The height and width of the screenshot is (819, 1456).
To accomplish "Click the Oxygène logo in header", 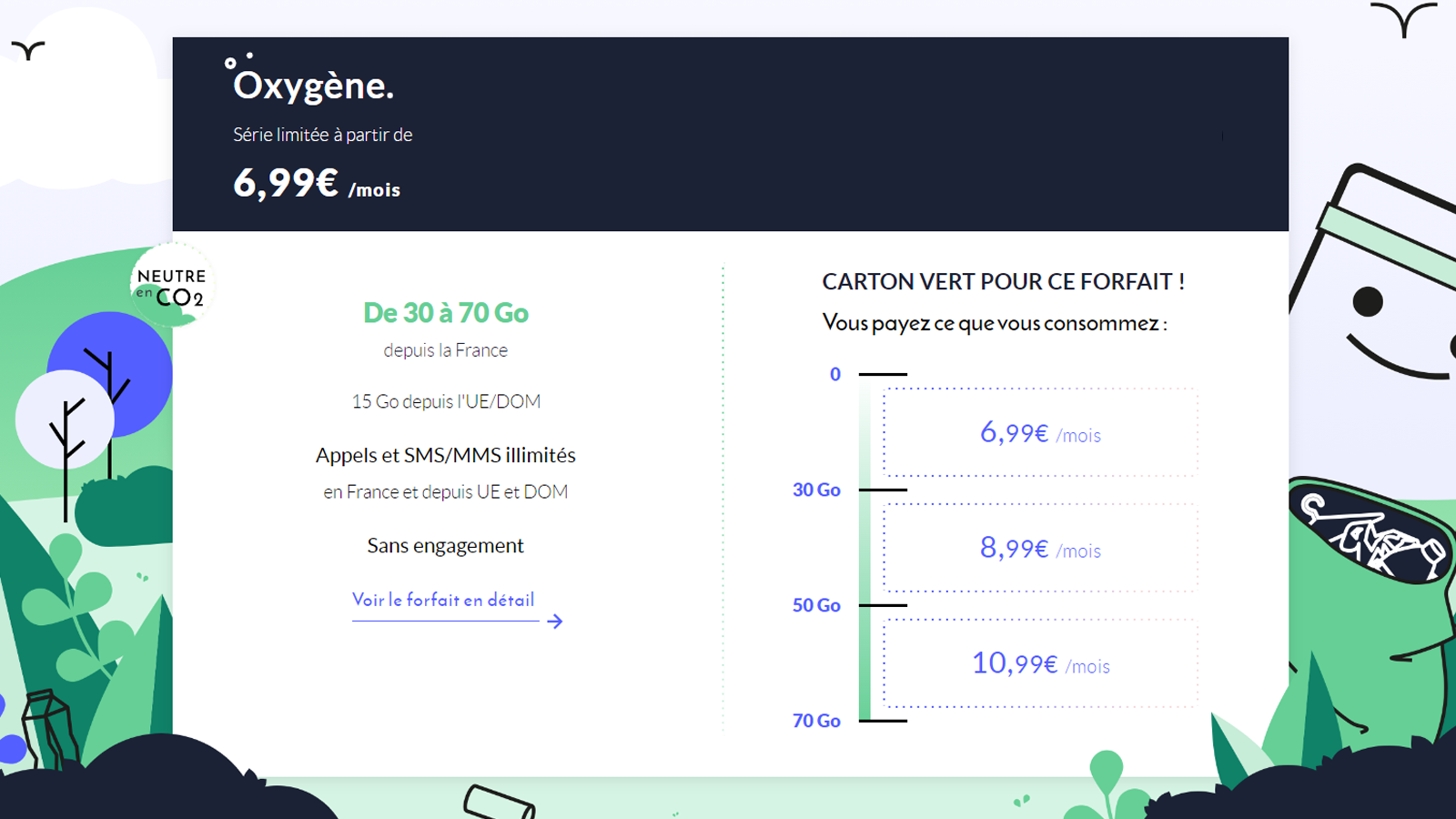I will [312, 82].
